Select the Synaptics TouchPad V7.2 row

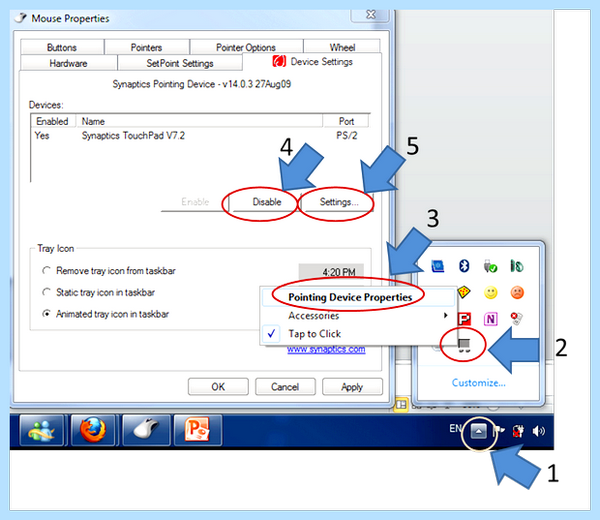click(x=200, y=135)
